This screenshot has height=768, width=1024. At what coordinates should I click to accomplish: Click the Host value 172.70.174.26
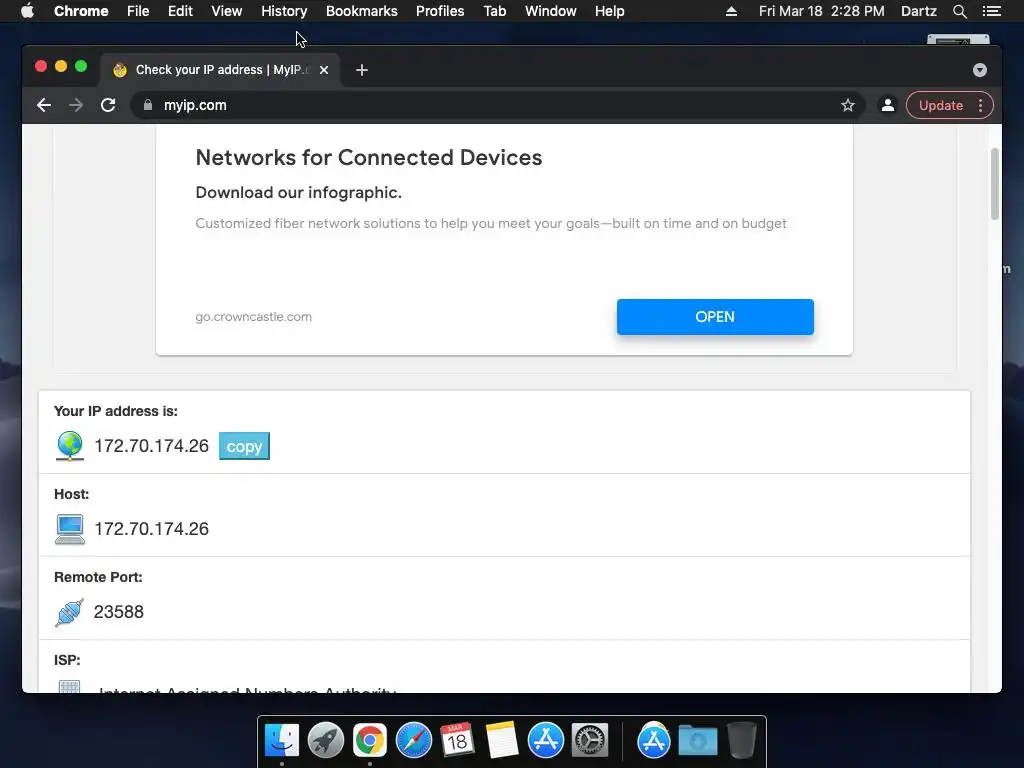pyautogui.click(x=152, y=529)
